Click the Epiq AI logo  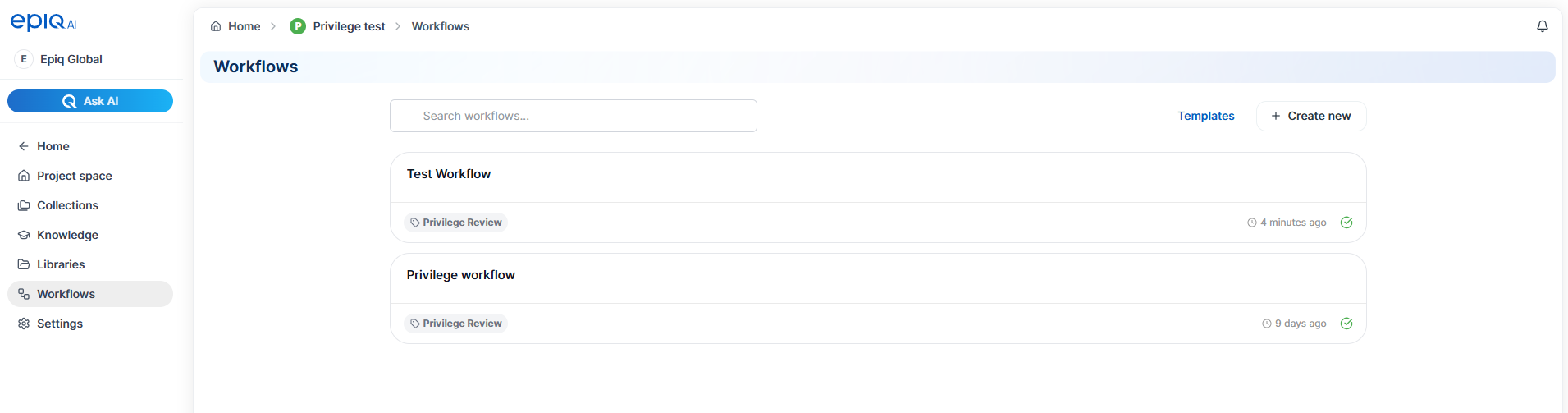click(x=43, y=21)
